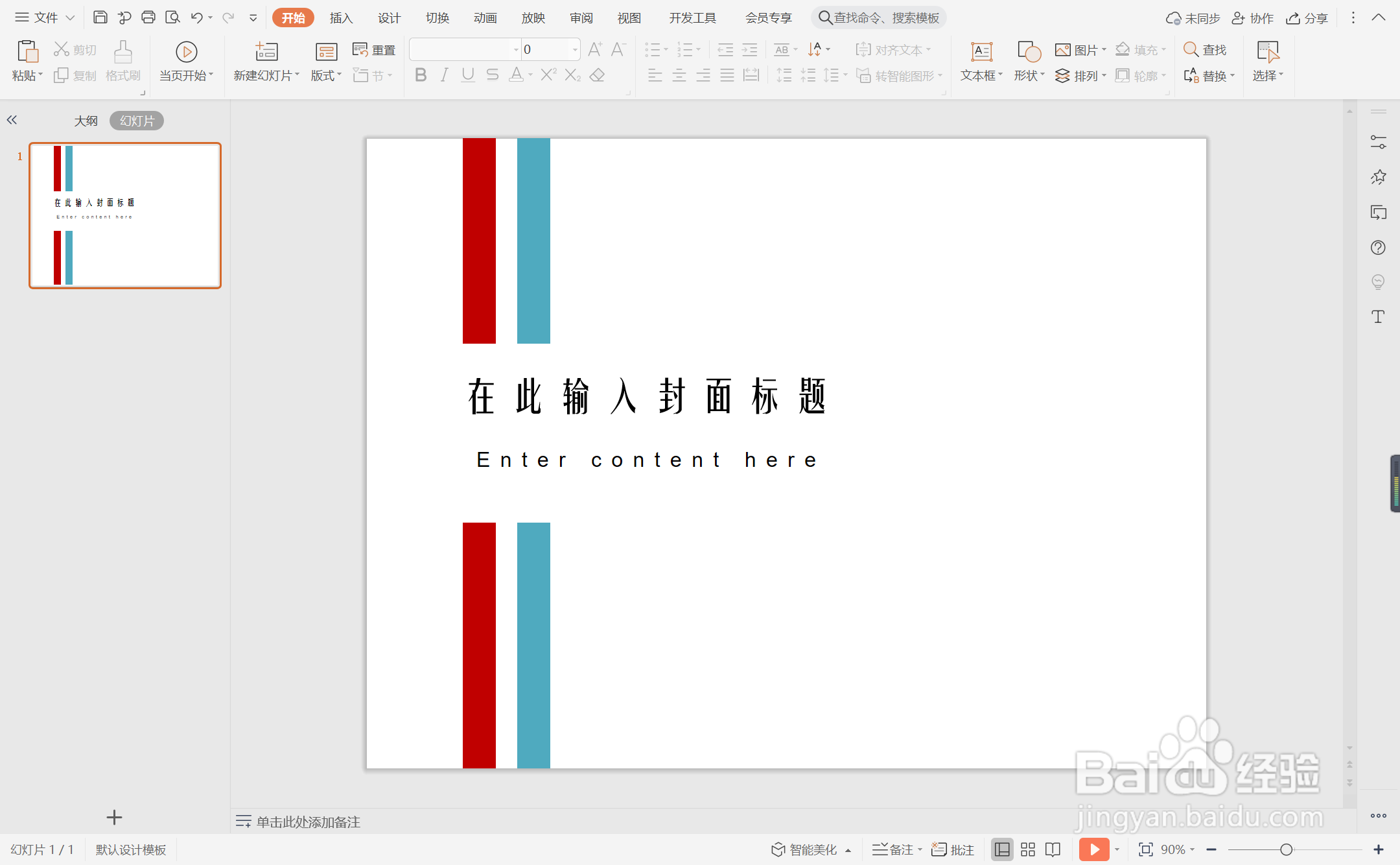Image resolution: width=1400 pixels, height=865 pixels.
Task: Click New Slide icon in ribbon
Action: point(266,52)
